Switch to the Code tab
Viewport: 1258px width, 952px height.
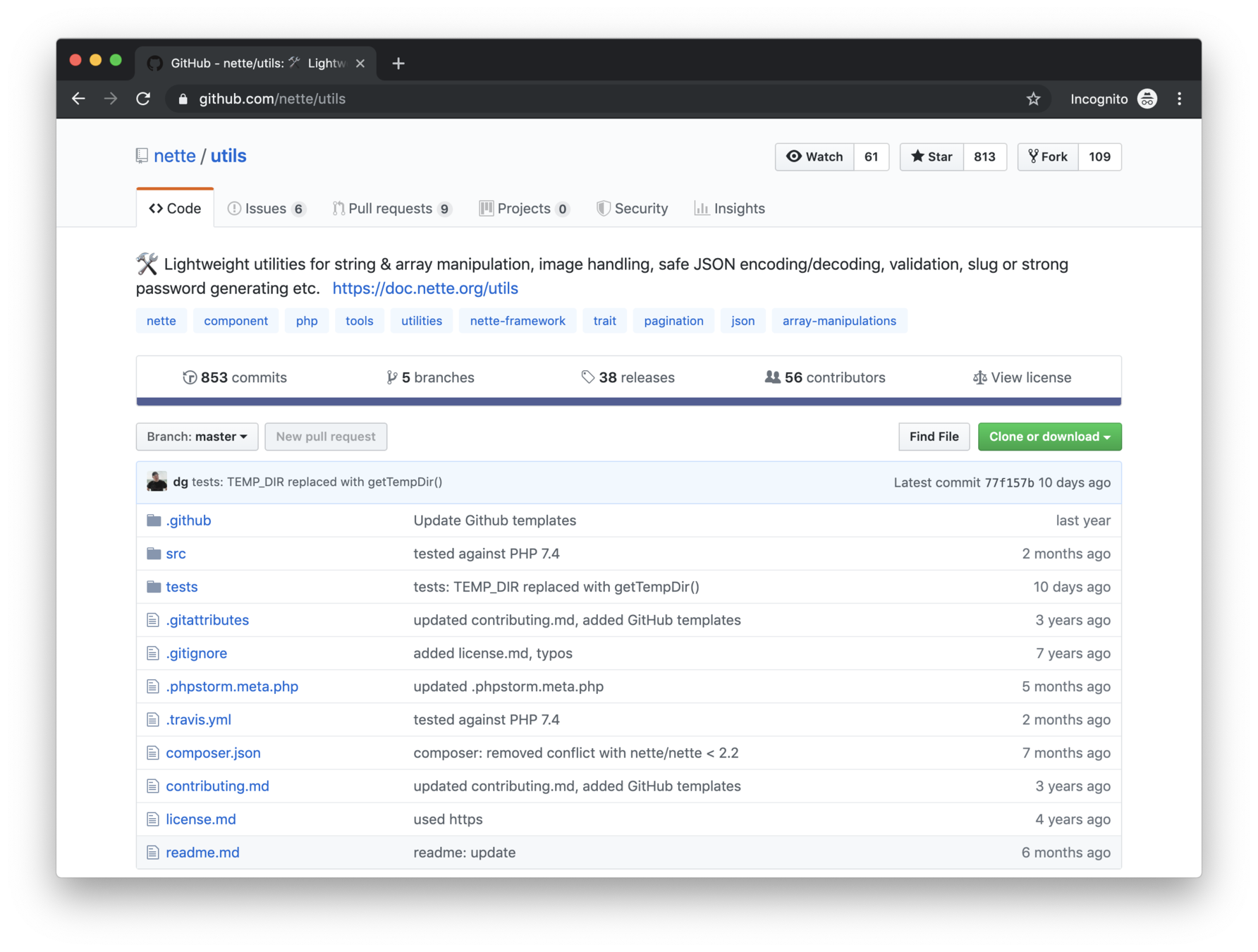(x=175, y=209)
